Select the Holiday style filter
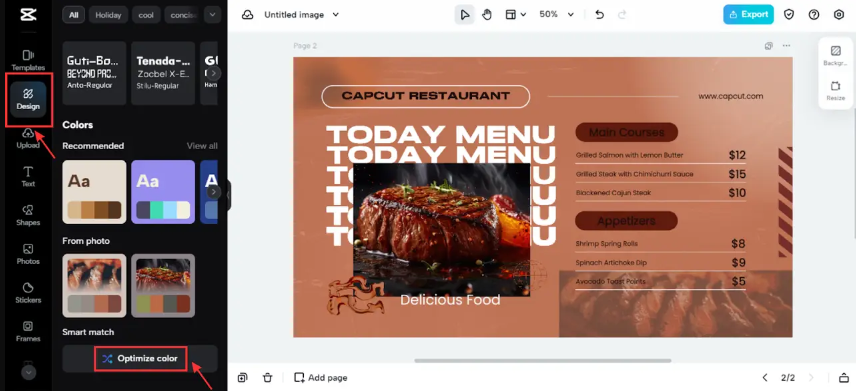This screenshot has width=856, height=391. [108, 15]
